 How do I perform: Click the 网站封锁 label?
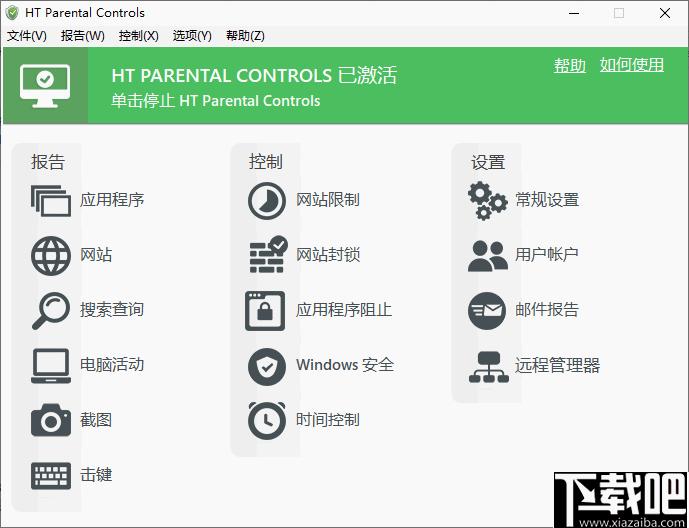[x=328, y=255]
